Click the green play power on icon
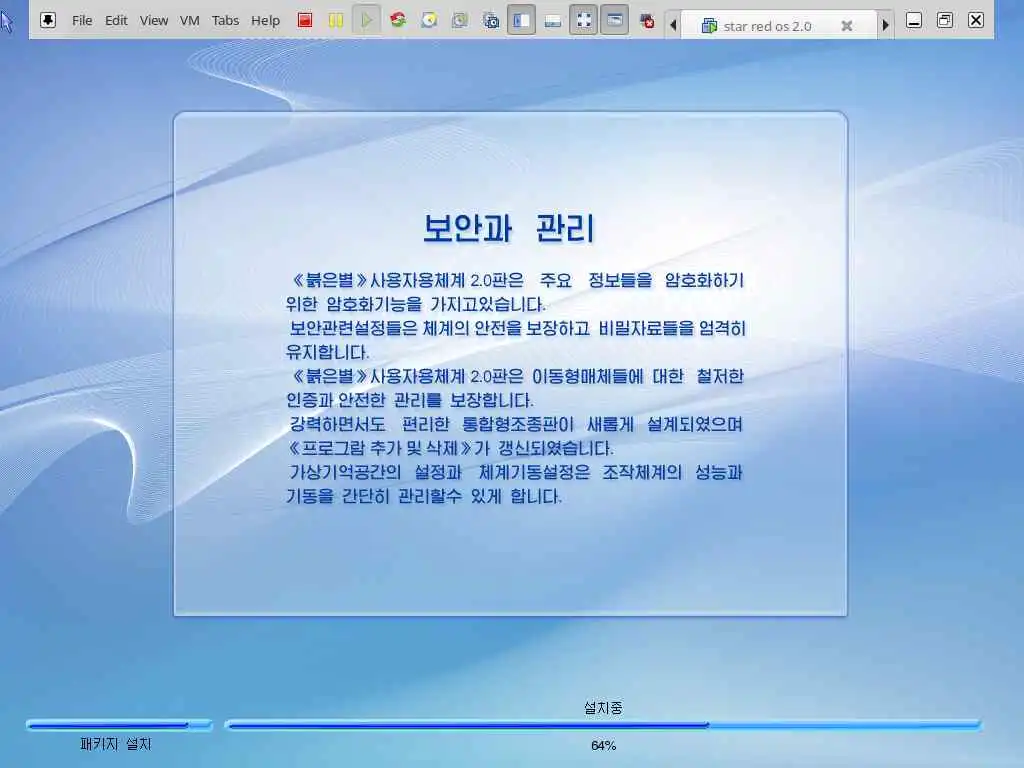This screenshot has height=768, width=1024. [x=366, y=20]
